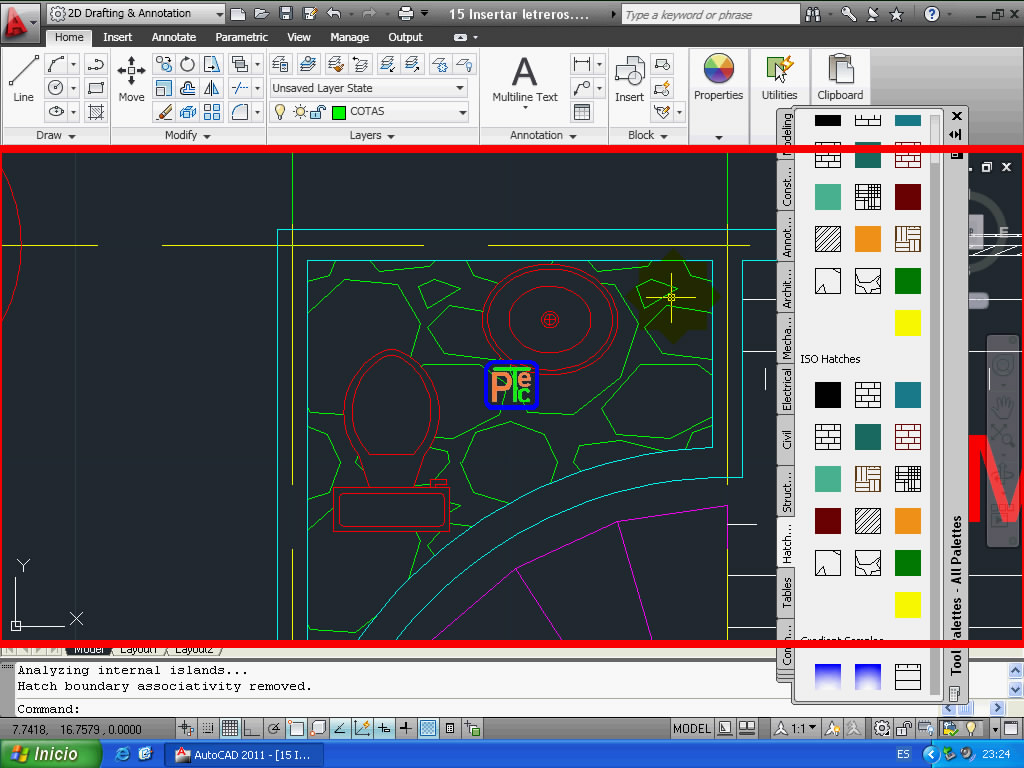The image size is (1024, 768).
Task: Click the Scale tool
Action: tap(164, 88)
